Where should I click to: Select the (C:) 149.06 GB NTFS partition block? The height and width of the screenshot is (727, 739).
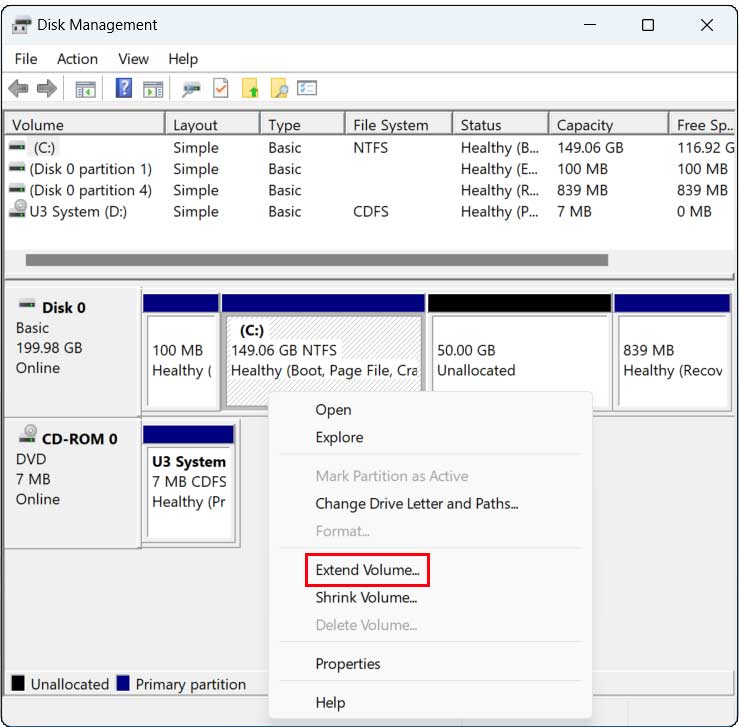[x=323, y=351]
